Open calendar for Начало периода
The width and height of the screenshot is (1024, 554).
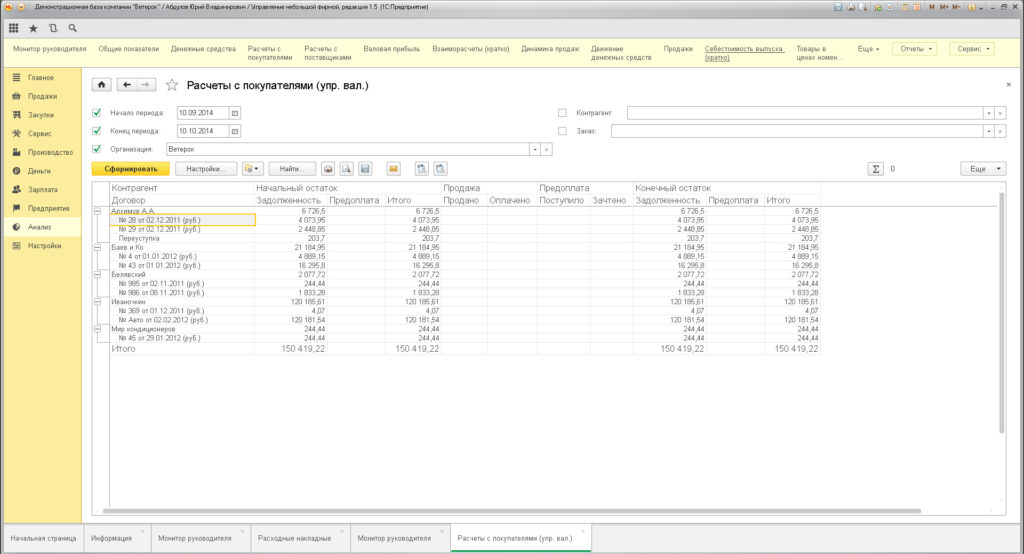pyautogui.click(x=235, y=113)
